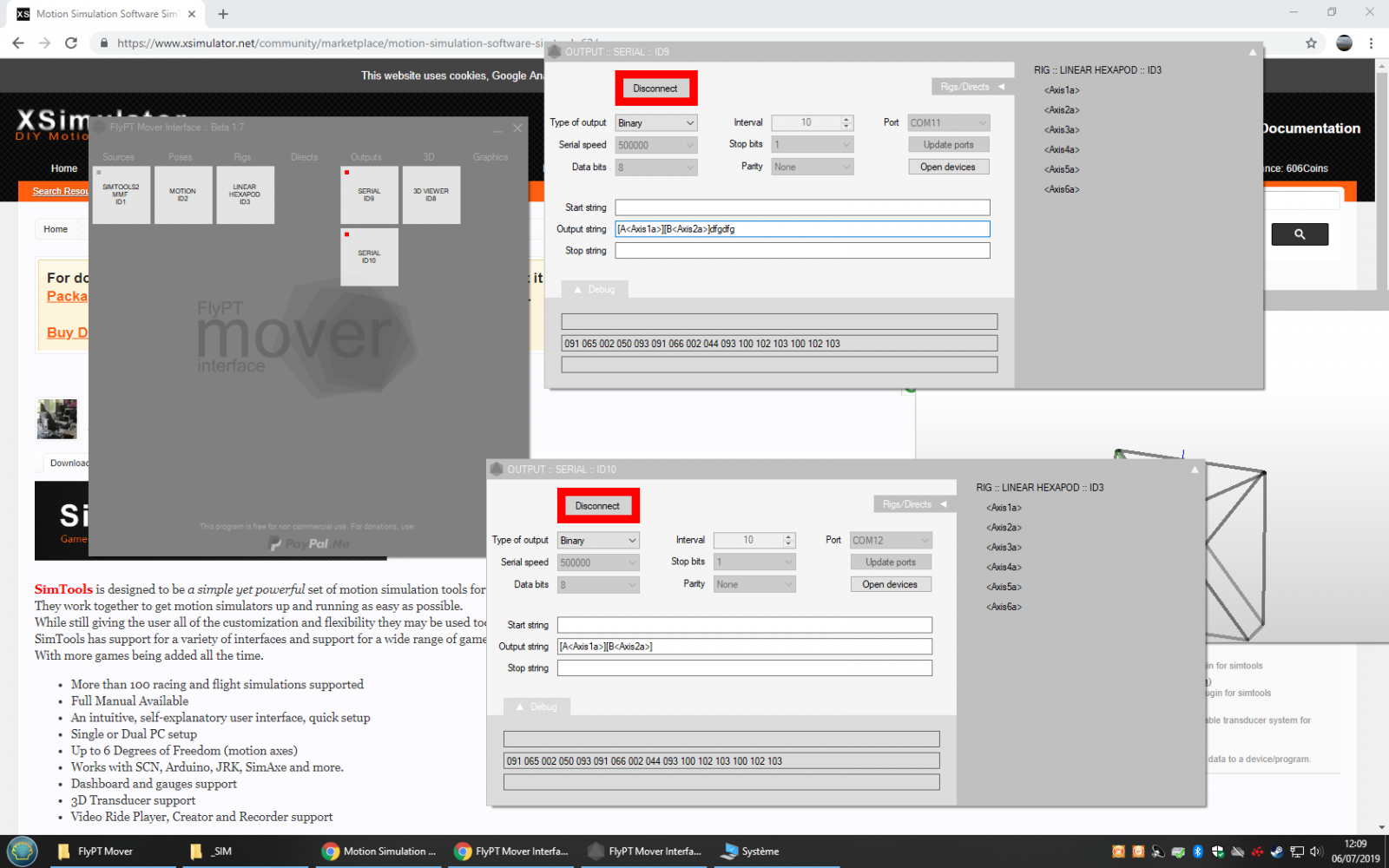Select the Sources column header in FlyPT Mover
This screenshot has height=868, width=1389.
pyautogui.click(x=118, y=157)
